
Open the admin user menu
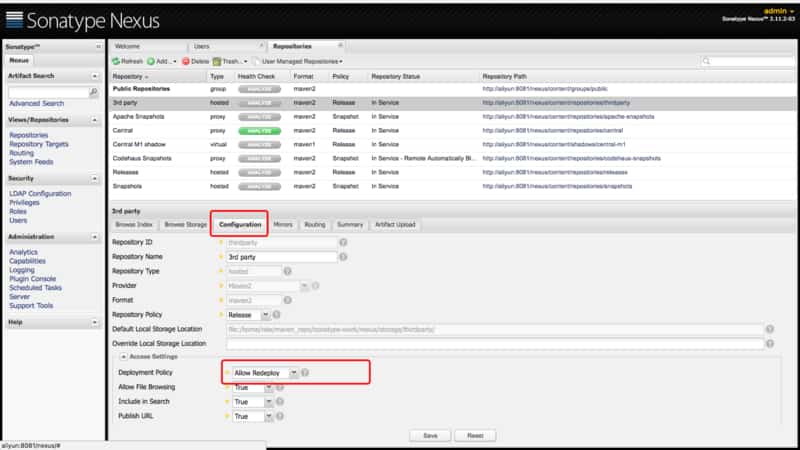(779, 11)
